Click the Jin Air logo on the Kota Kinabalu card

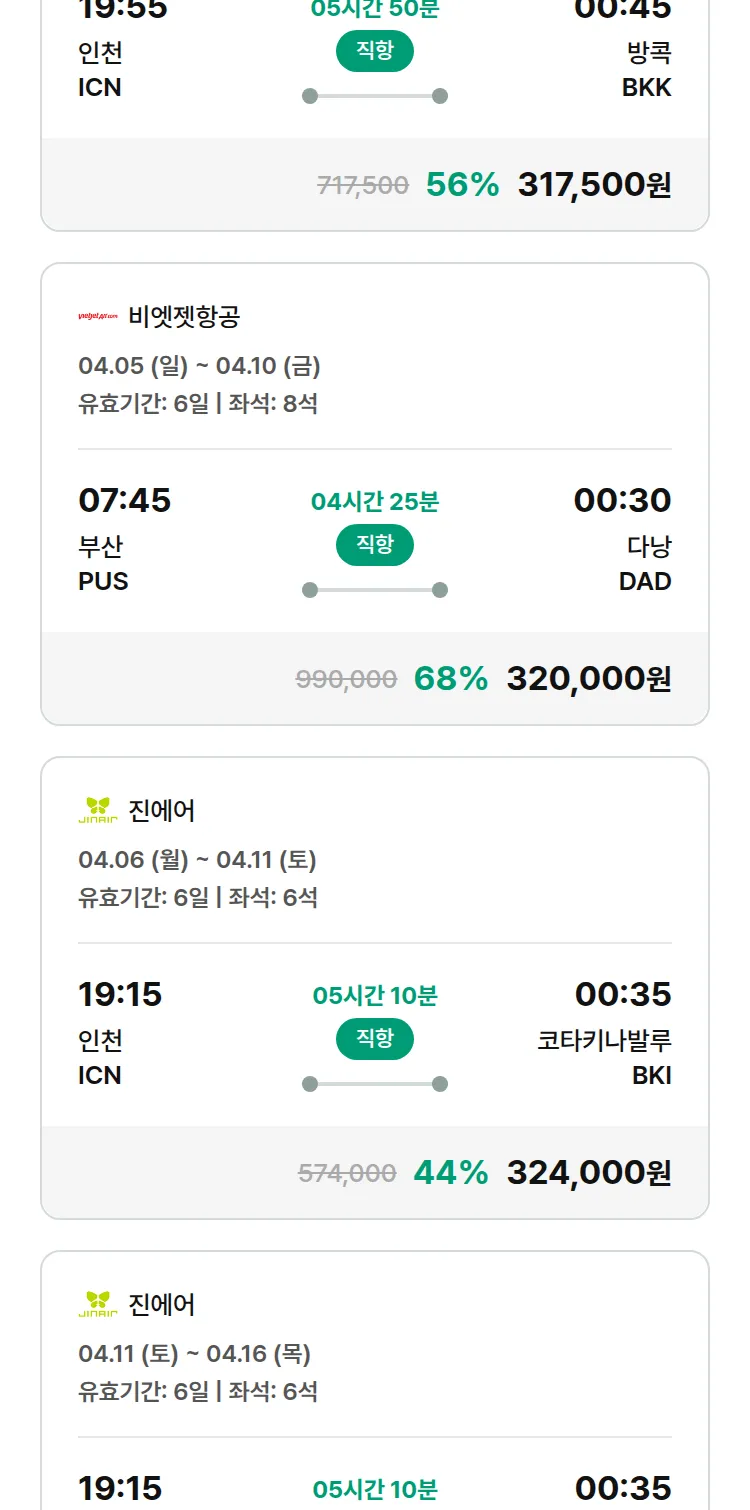click(98, 810)
